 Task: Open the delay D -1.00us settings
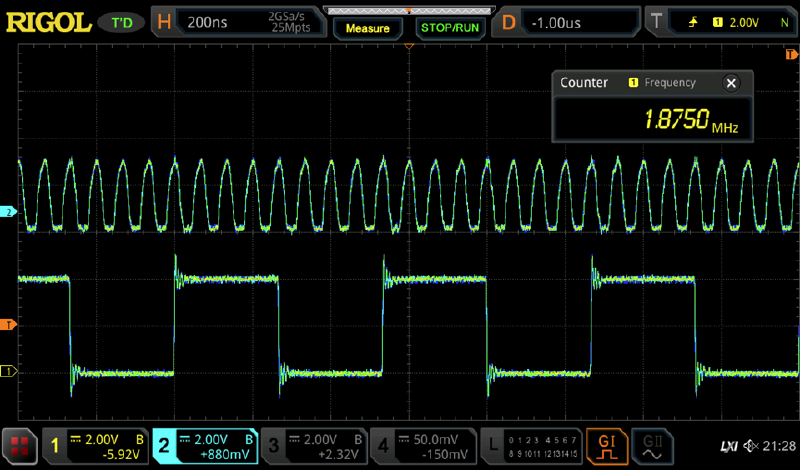coord(568,22)
